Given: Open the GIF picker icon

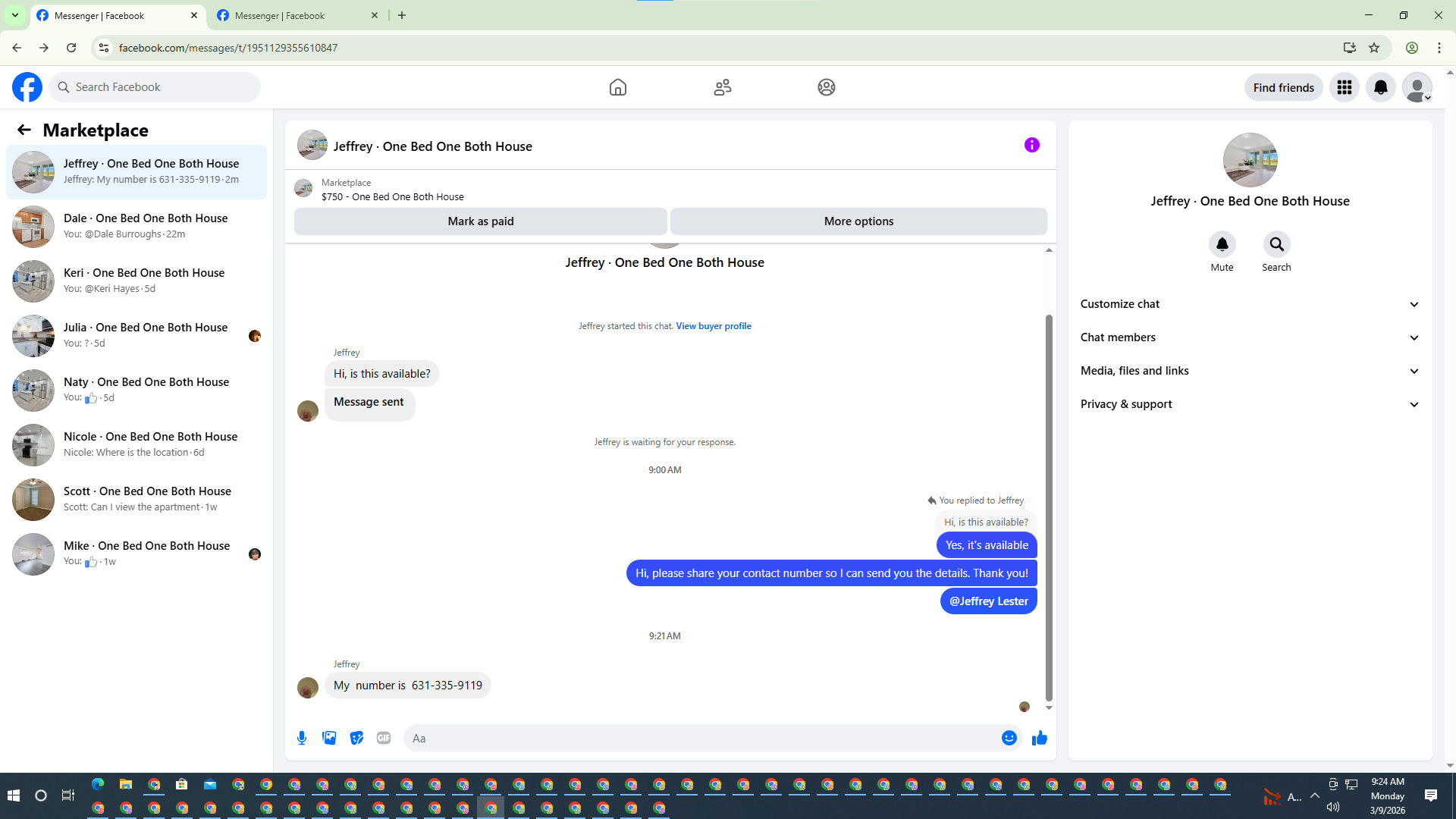Looking at the screenshot, I should [384, 738].
